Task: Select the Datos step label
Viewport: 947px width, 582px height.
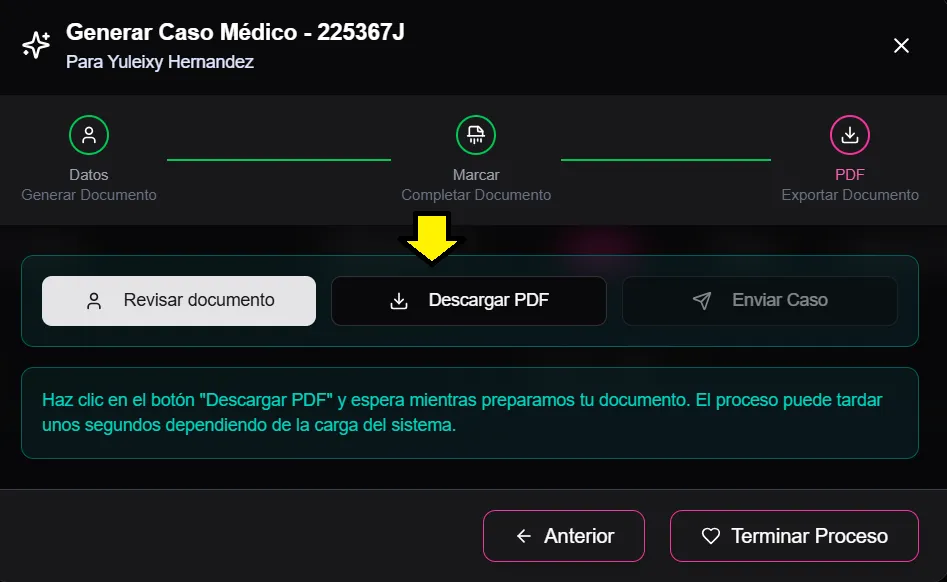Action: pyautogui.click(x=89, y=175)
